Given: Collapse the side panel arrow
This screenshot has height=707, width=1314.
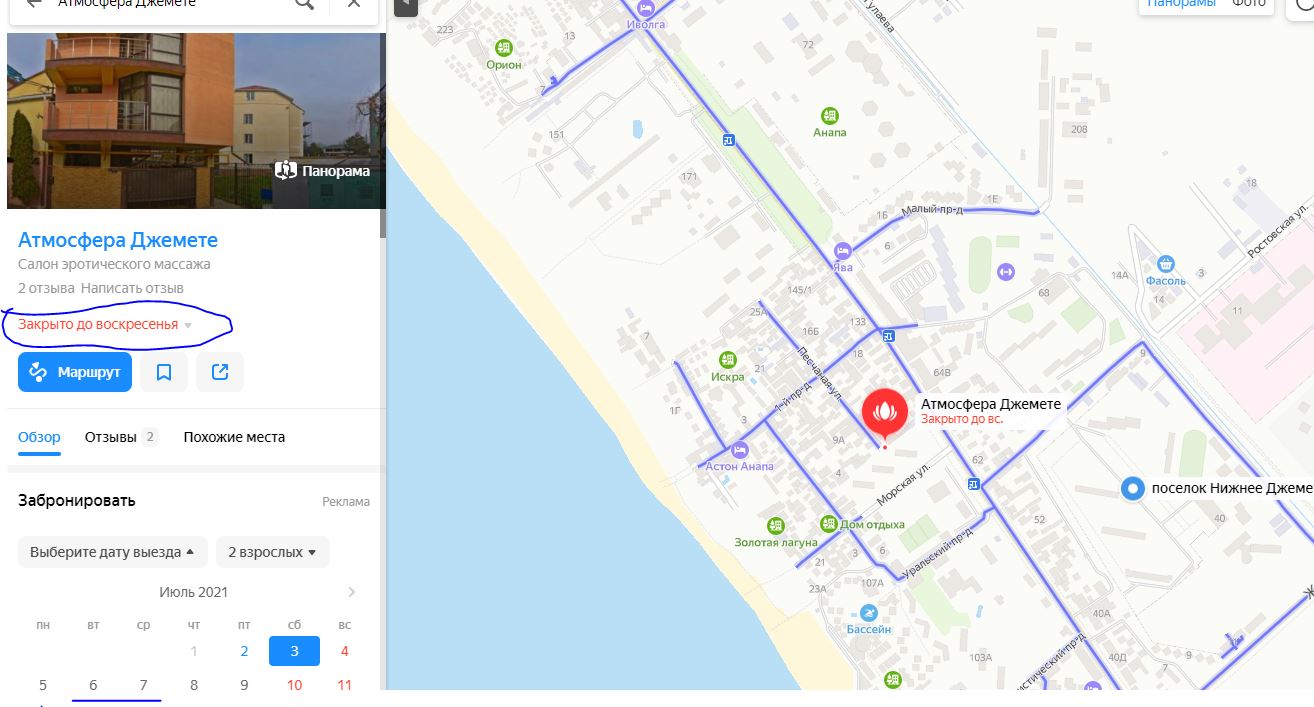Looking at the screenshot, I should 405,6.
